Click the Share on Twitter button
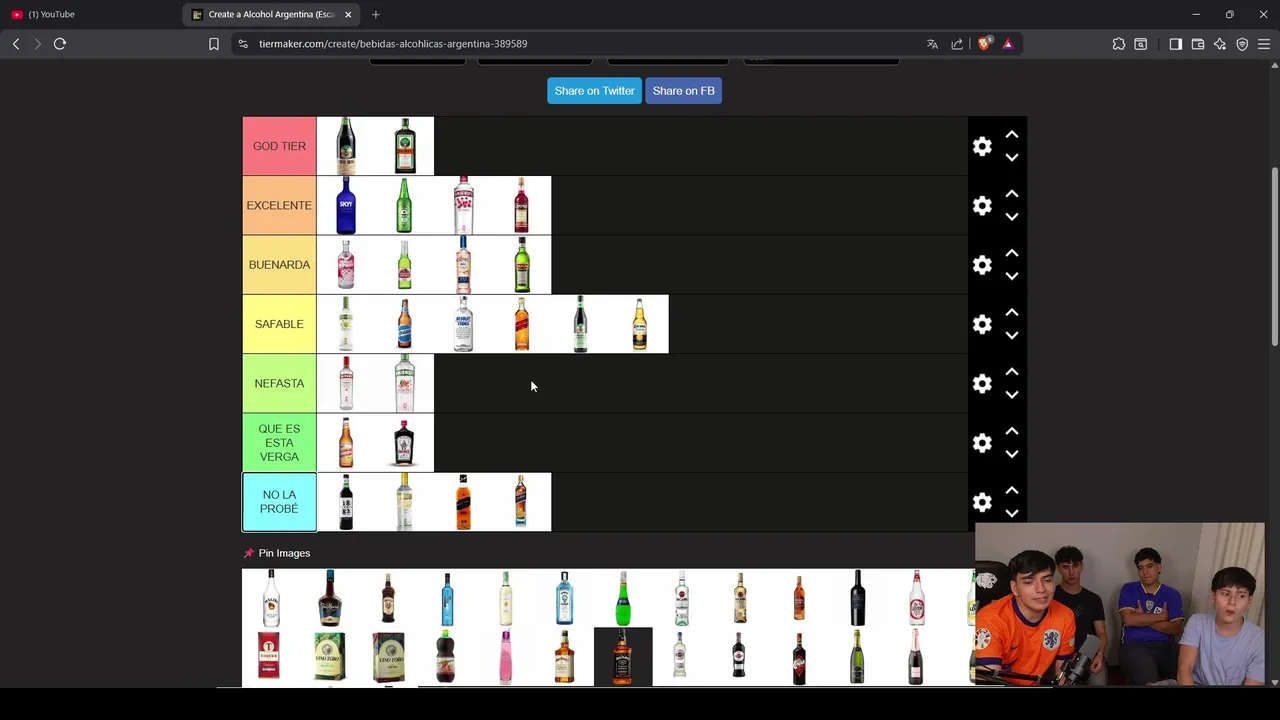 pos(594,91)
